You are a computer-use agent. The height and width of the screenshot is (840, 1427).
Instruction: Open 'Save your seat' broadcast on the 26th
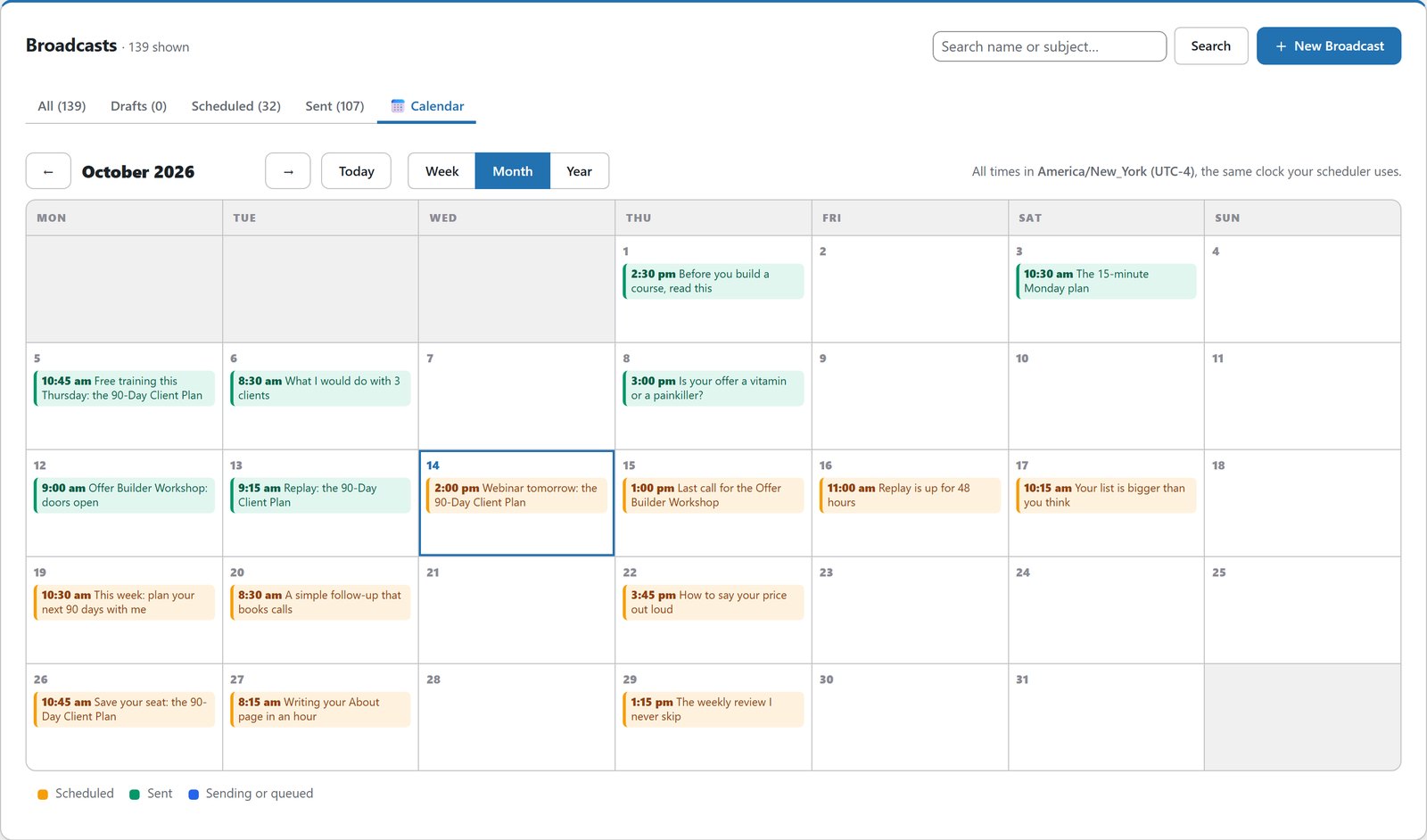tap(124, 709)
